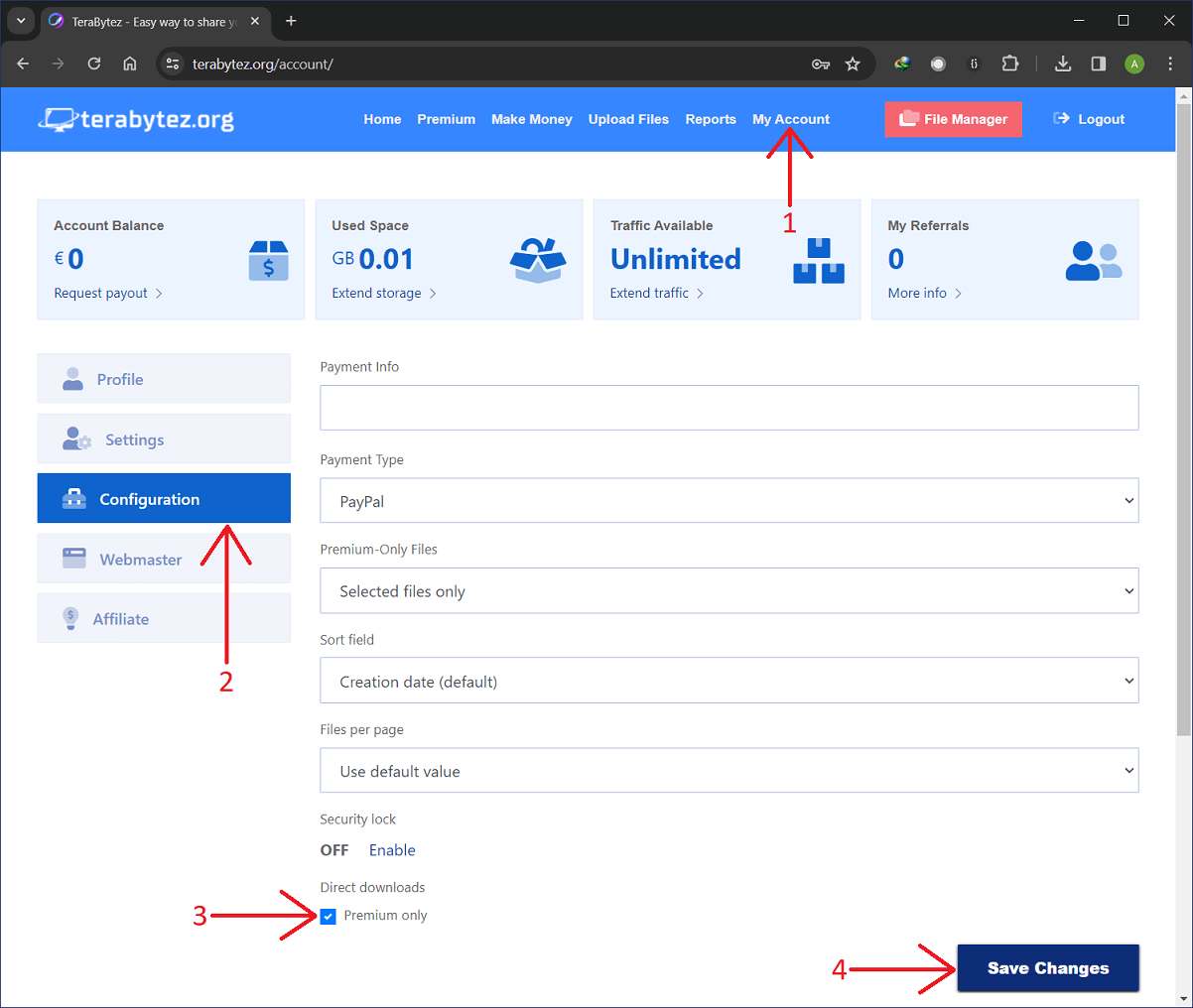1193x1008 pixels.
Task: Toggle the browser bookmark star
Action: pos(853,63)
